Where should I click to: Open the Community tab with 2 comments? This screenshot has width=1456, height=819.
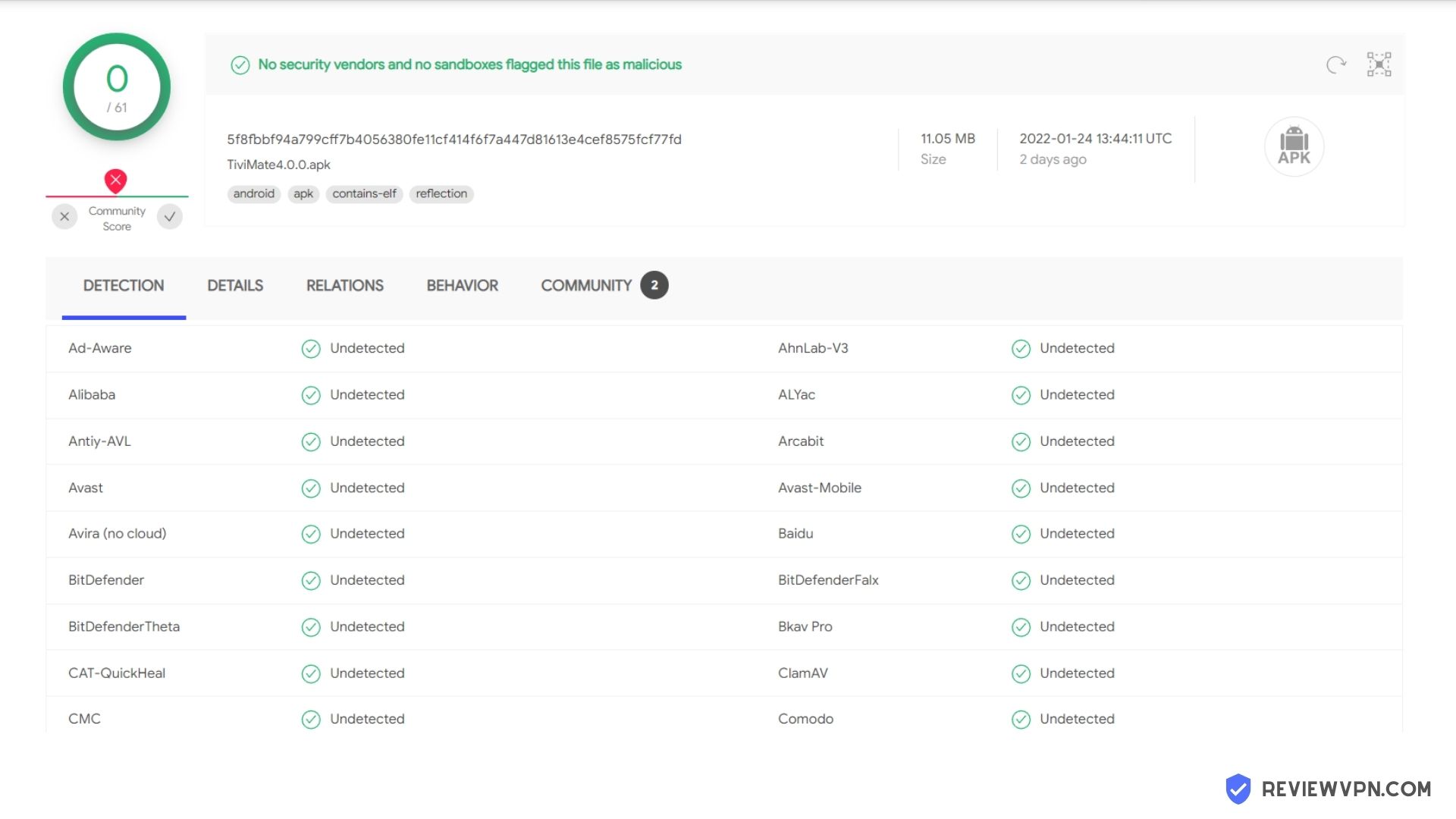point(604,286)
